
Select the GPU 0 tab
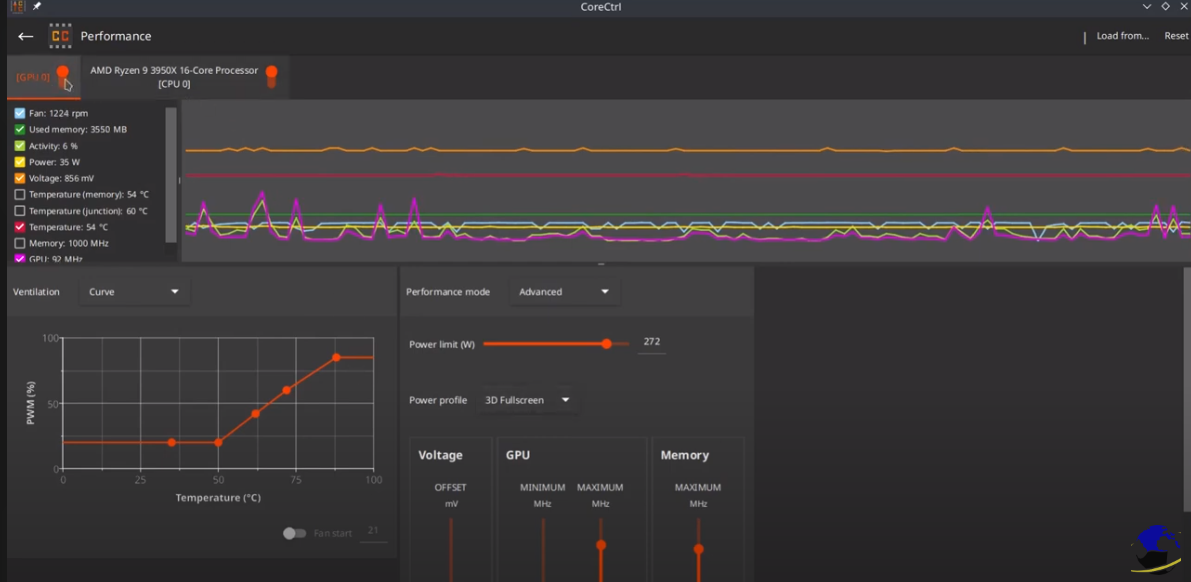point(32,77)
